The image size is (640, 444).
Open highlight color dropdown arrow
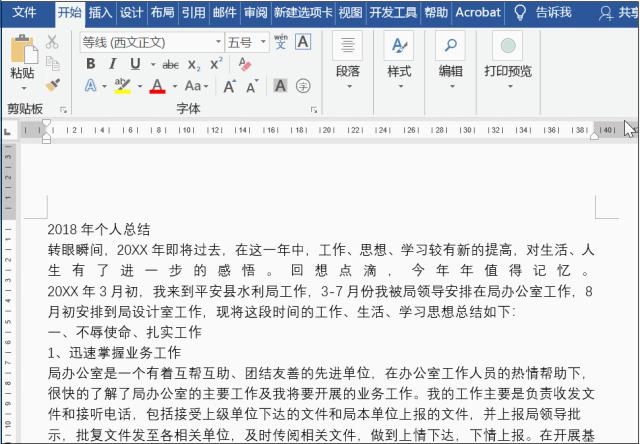[140, 86]
